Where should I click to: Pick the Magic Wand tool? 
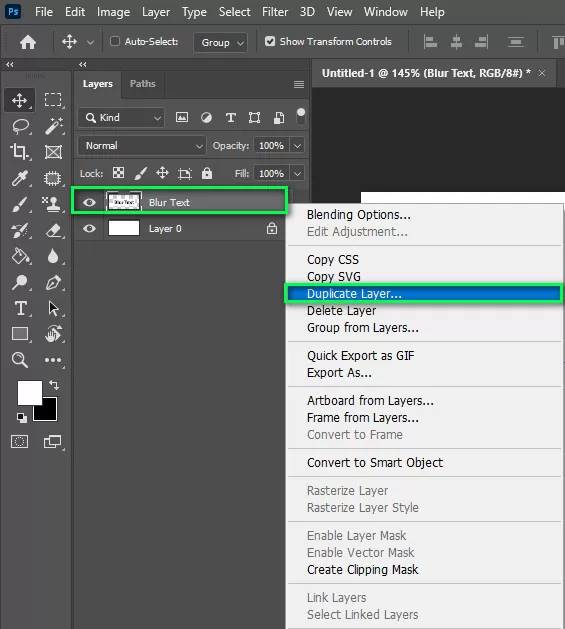pos(53,126)
